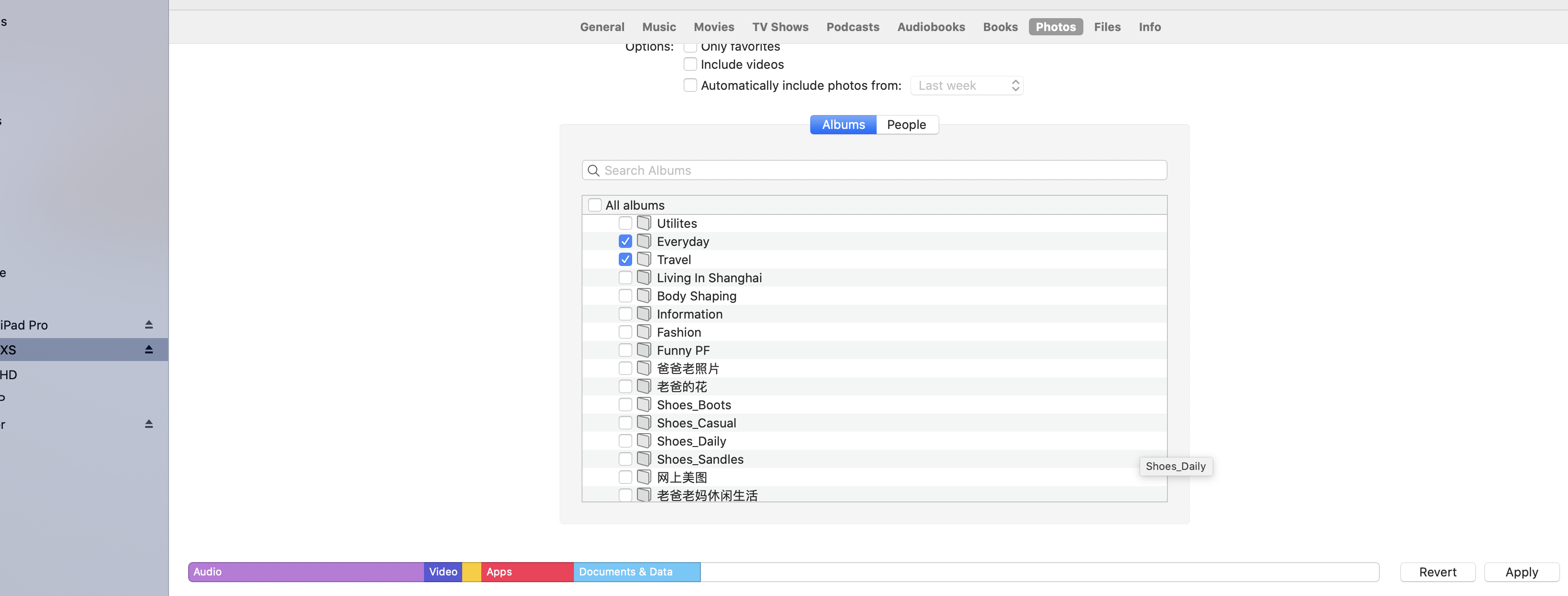
Task: Click the album icon beside Fashion
Action: [644, 332]
